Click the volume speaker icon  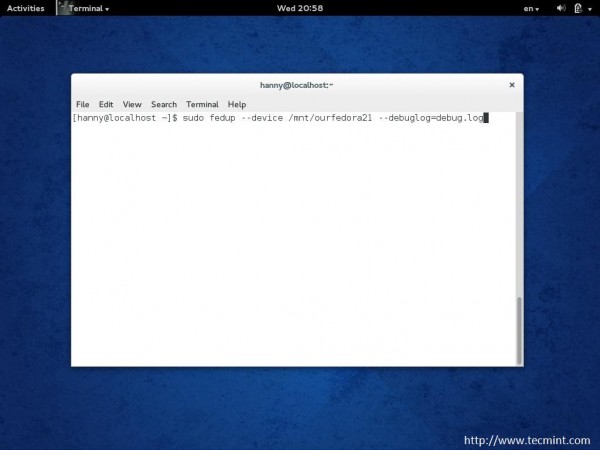pyautogui.click(x=561, y=8)
